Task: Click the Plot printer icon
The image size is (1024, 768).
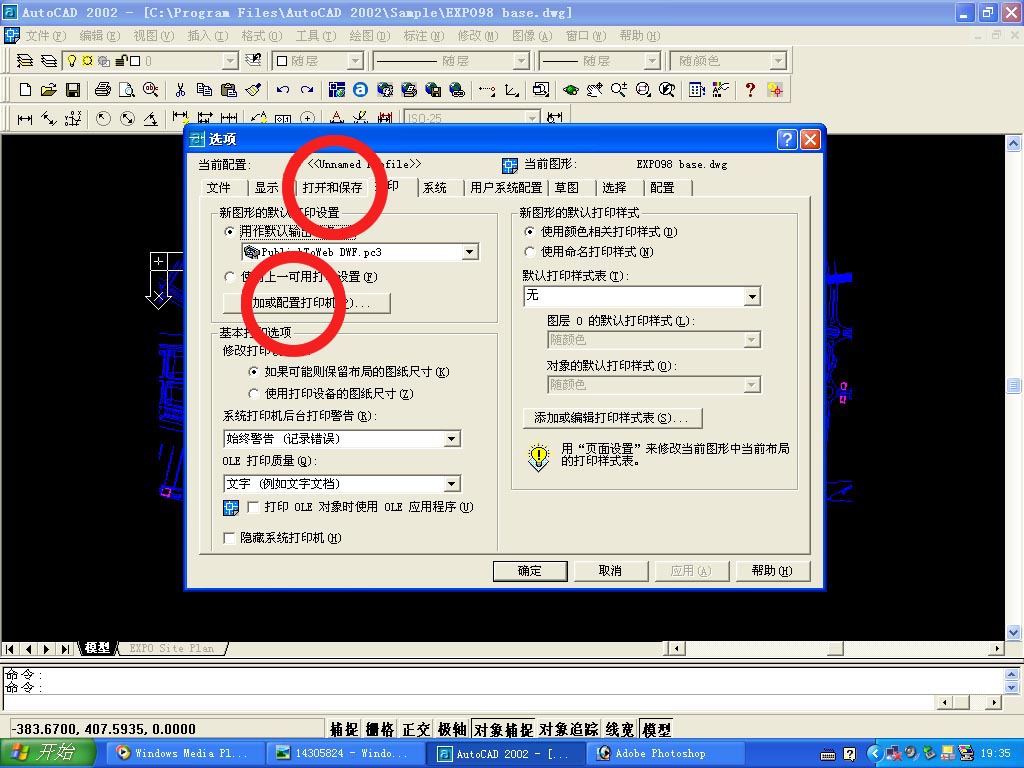Action: click(103, 90)
